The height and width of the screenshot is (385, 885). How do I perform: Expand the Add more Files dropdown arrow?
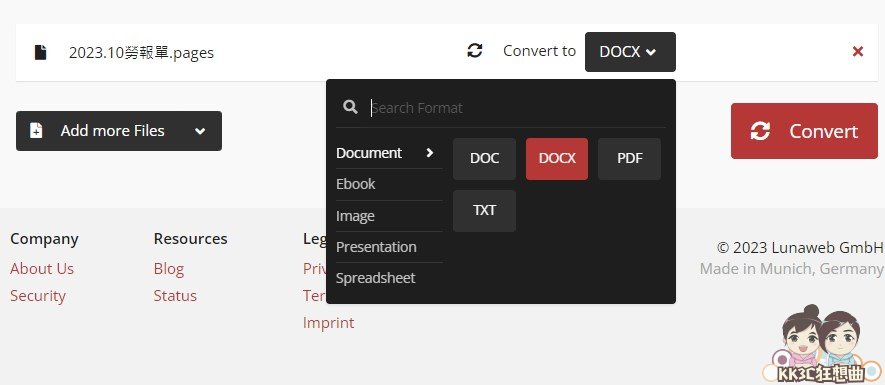pos(200,131)
